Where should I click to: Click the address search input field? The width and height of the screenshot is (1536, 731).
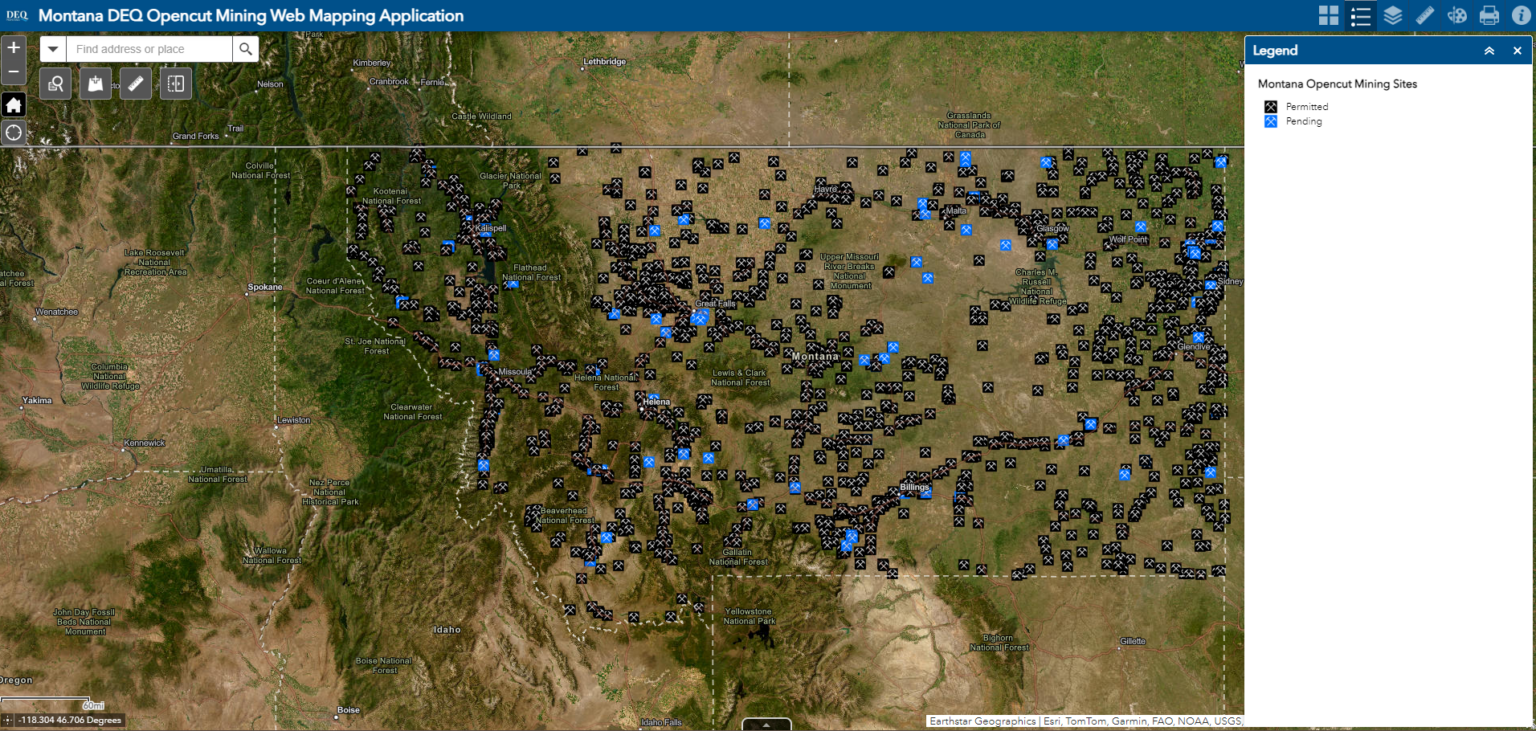click(150, 48)
